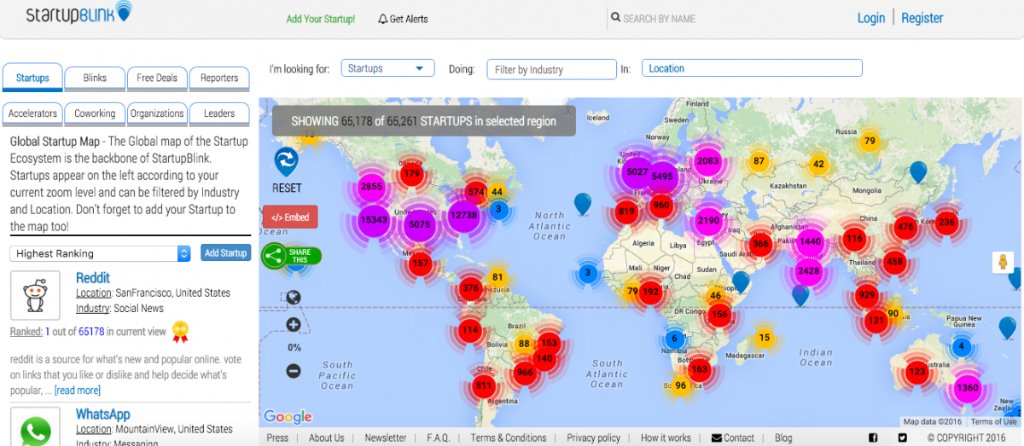The height and width of the screenshot is (446, 1024).
Task: Open the WhatsApp startup title link
Action: click(x=103, y=414)
